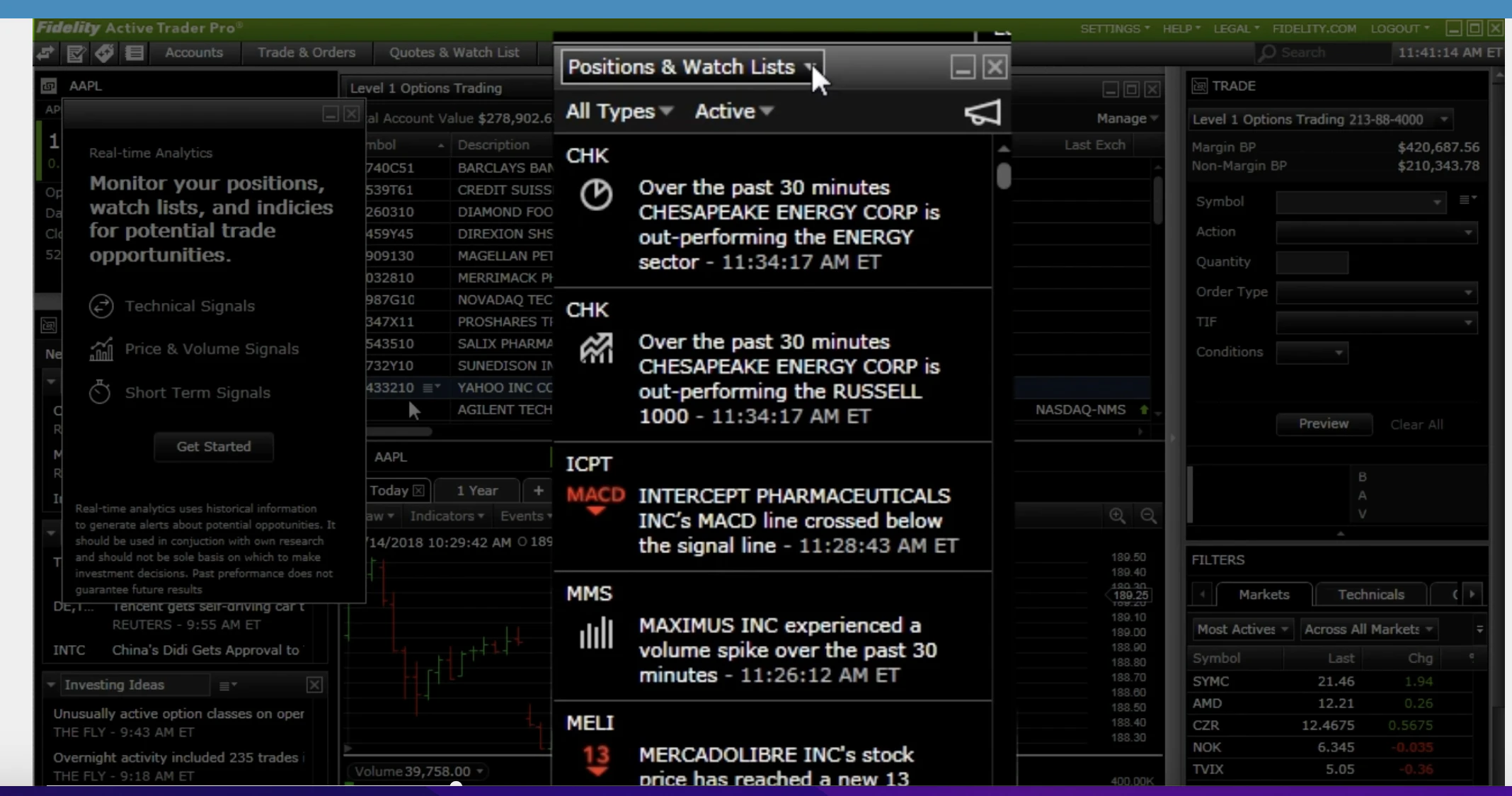This screenshot has height=796, width=1512.
Task: Click the megaphone icon in Positions & Watch Lists
Action: (x=983, y=112)
